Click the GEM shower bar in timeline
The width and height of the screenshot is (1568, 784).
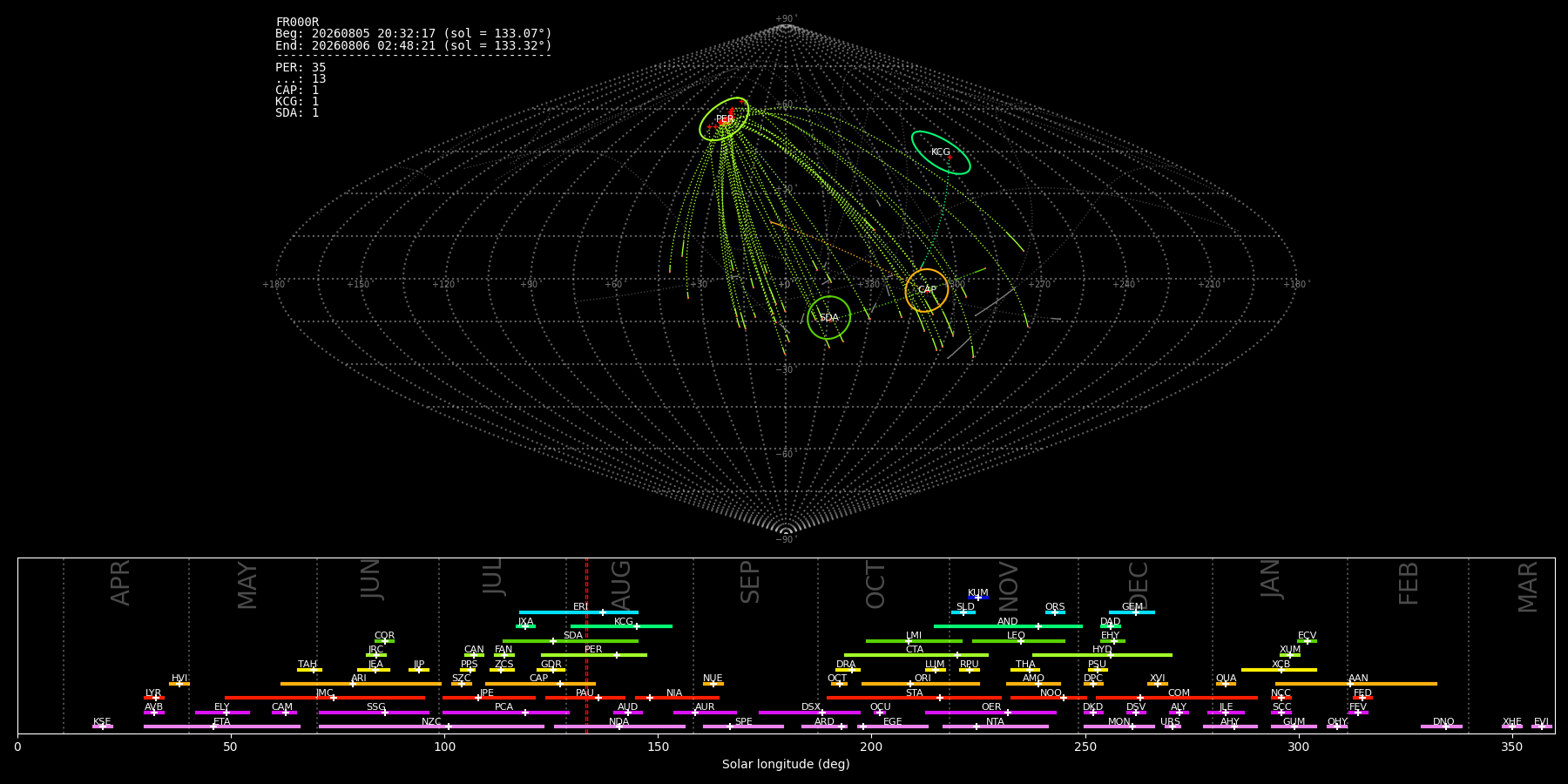click(x=1132, y=612)
